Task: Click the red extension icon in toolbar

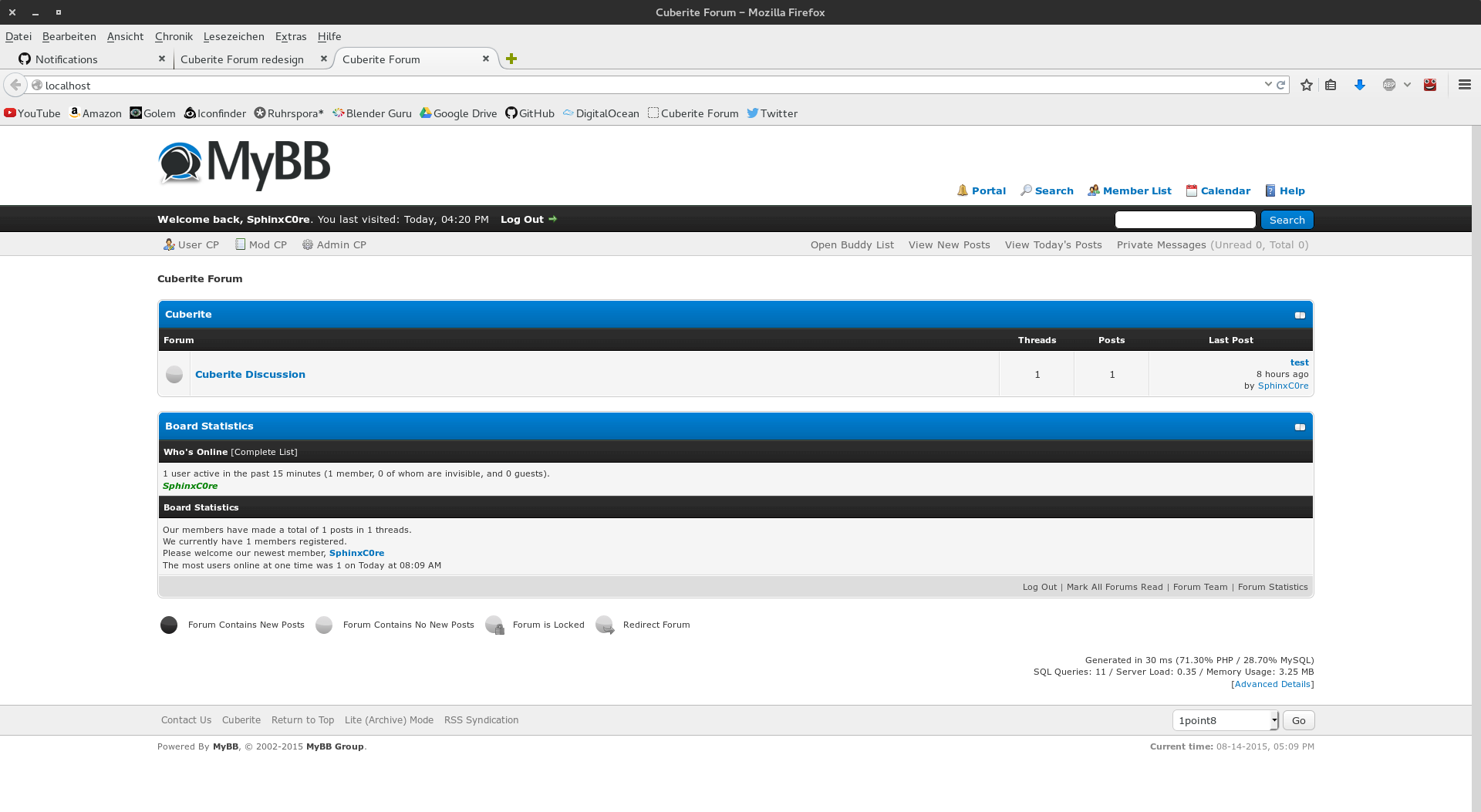Action: point(1430,85)
